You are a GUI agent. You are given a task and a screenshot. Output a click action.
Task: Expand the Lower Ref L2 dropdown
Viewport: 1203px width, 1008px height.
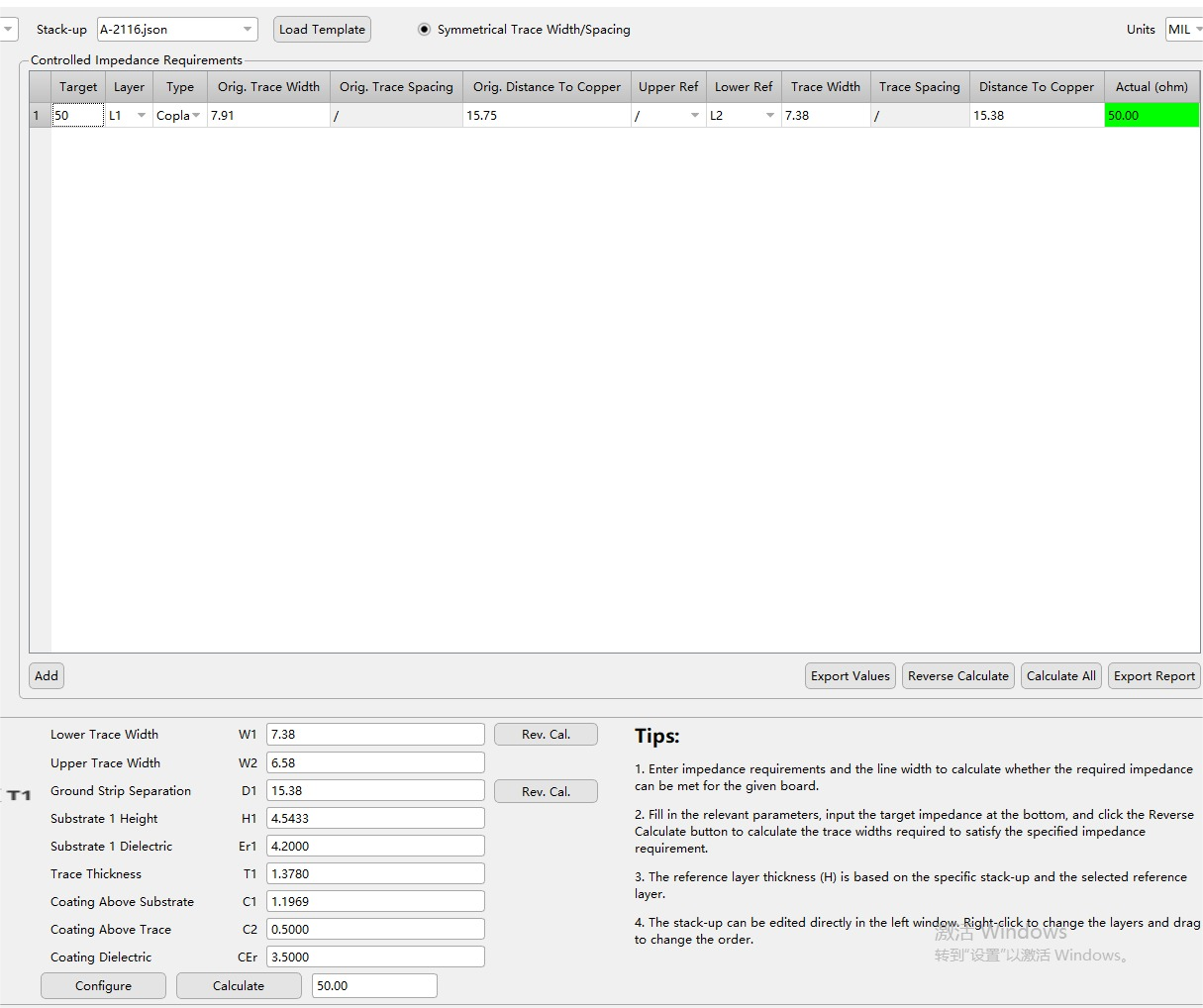click(769, 116)
